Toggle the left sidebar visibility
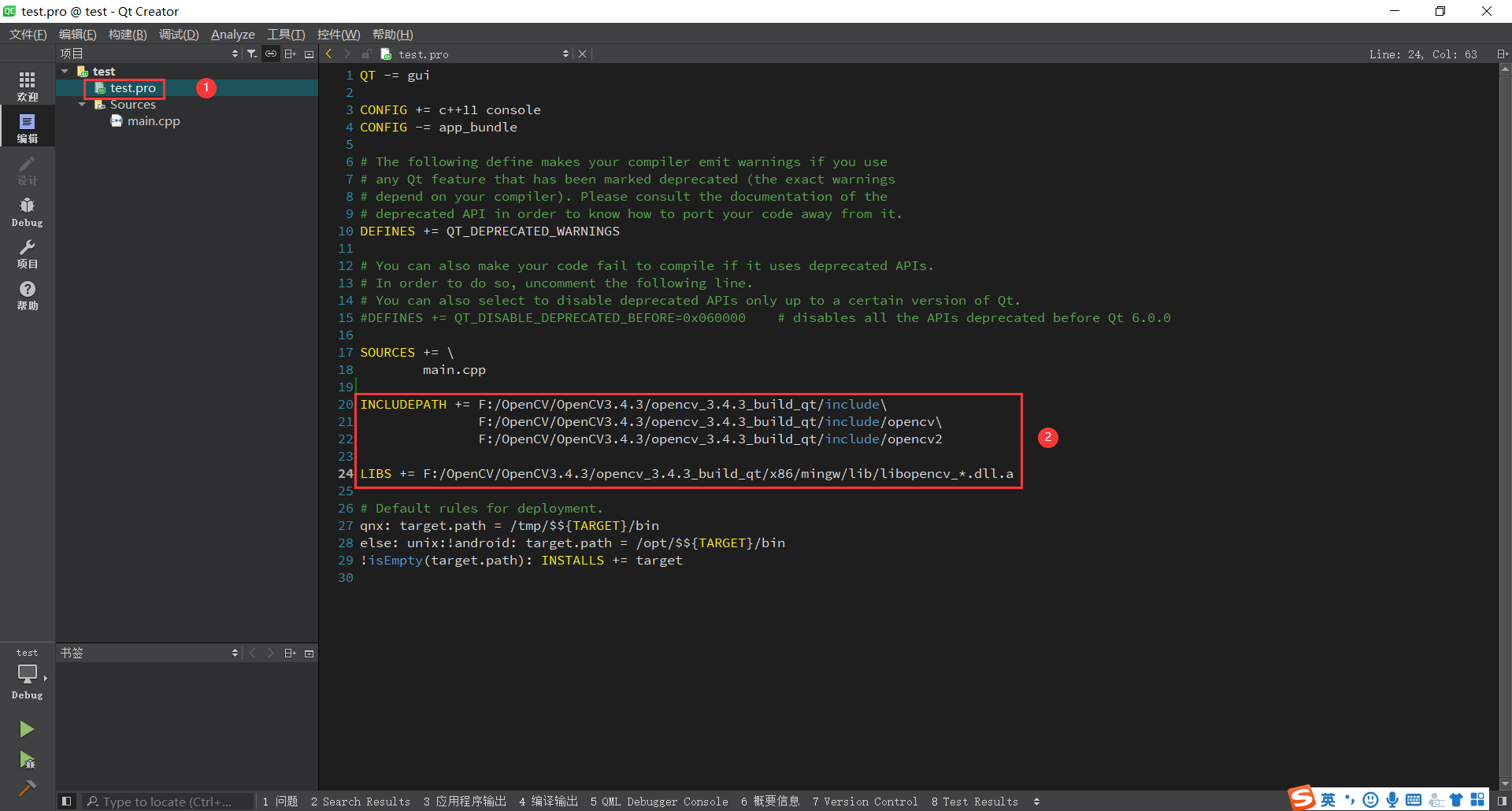Image resolution: width=1512 pixels, height=811 pixels. (67, 801)
